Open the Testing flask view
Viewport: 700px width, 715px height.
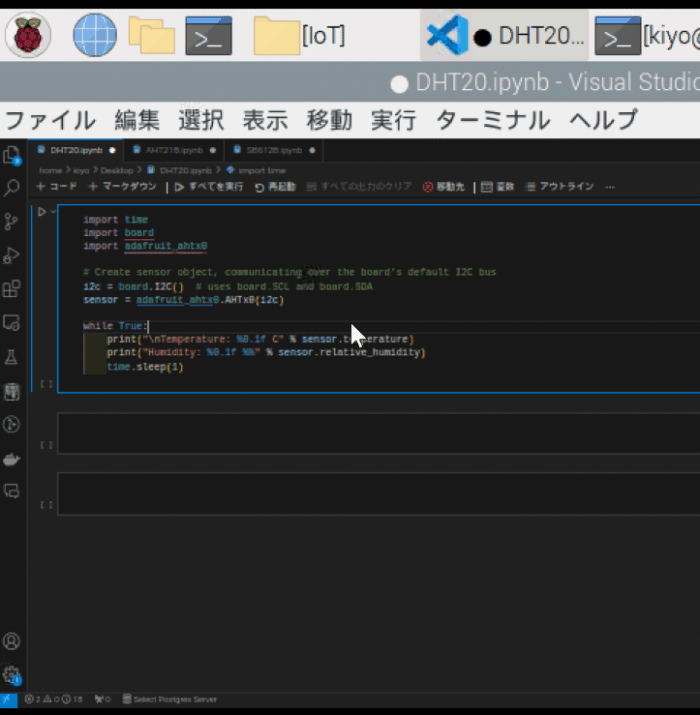[11, 357]
